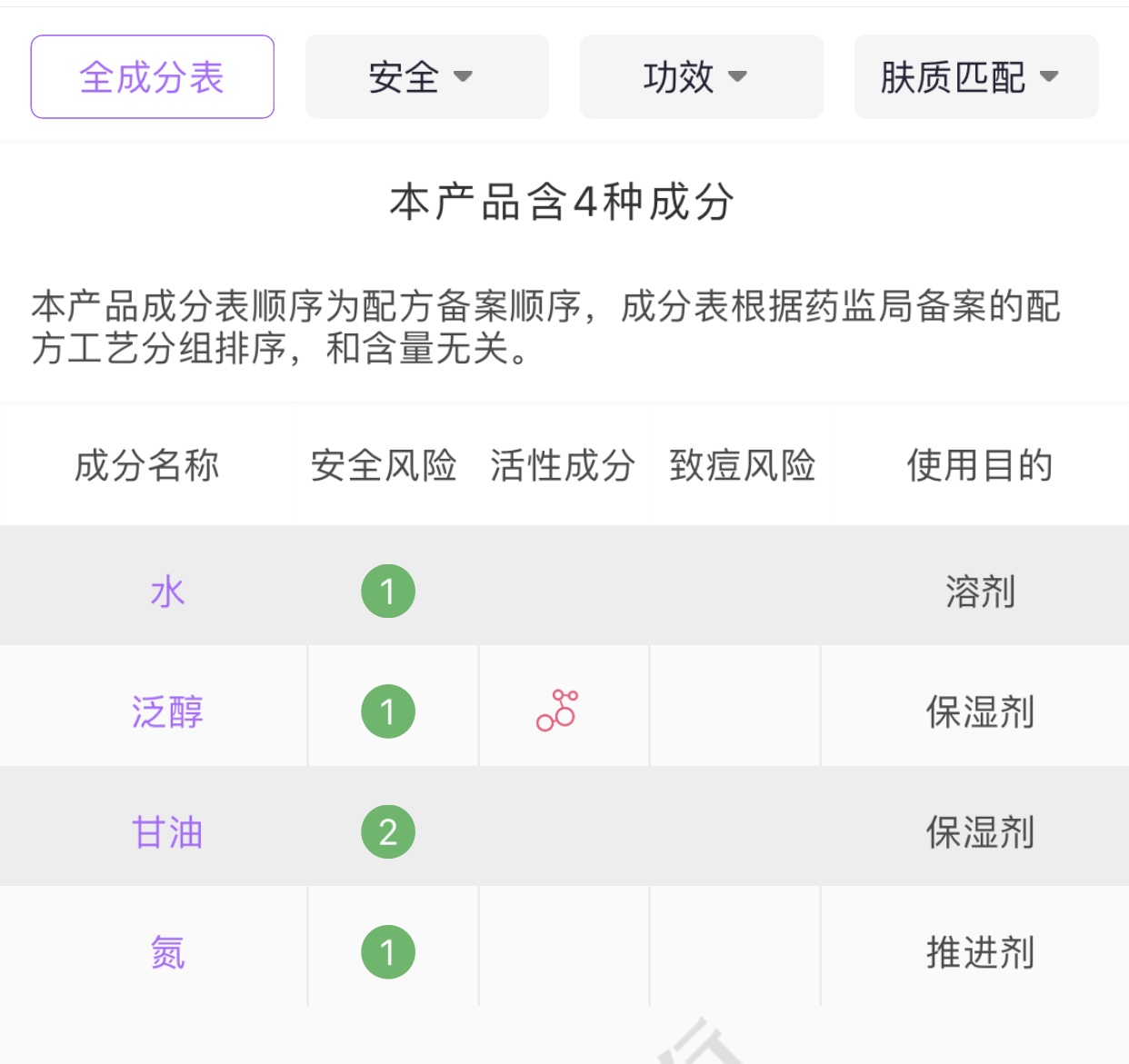The width and height of the screenshot is (1129, 1064).
Task: Select the safety badge 1 beside 氮
Action: 389,950
